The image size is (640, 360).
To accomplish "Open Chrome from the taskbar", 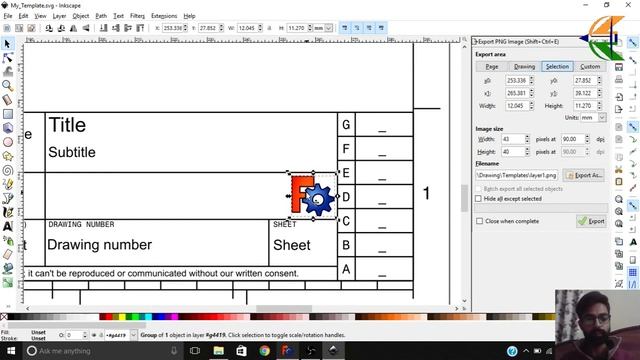I will pos(264,351).
